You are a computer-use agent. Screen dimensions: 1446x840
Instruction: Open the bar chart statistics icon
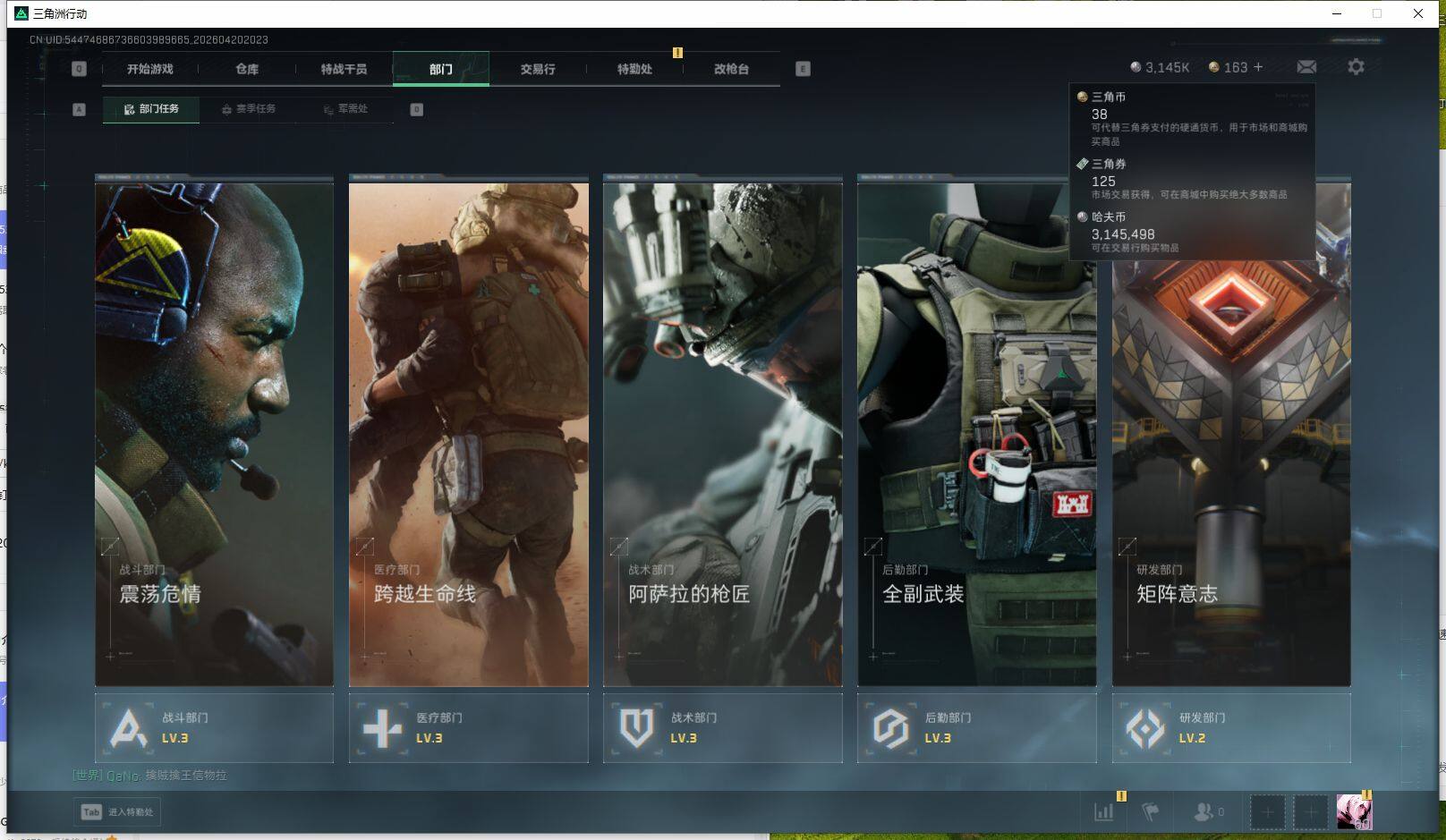(x=1104, y=811)
